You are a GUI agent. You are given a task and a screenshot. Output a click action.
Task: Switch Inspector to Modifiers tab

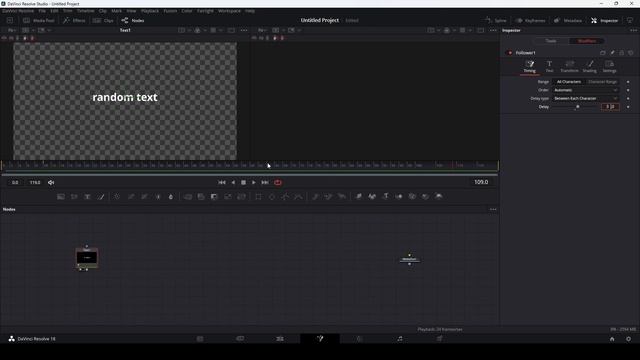click(x=587, y=41)
